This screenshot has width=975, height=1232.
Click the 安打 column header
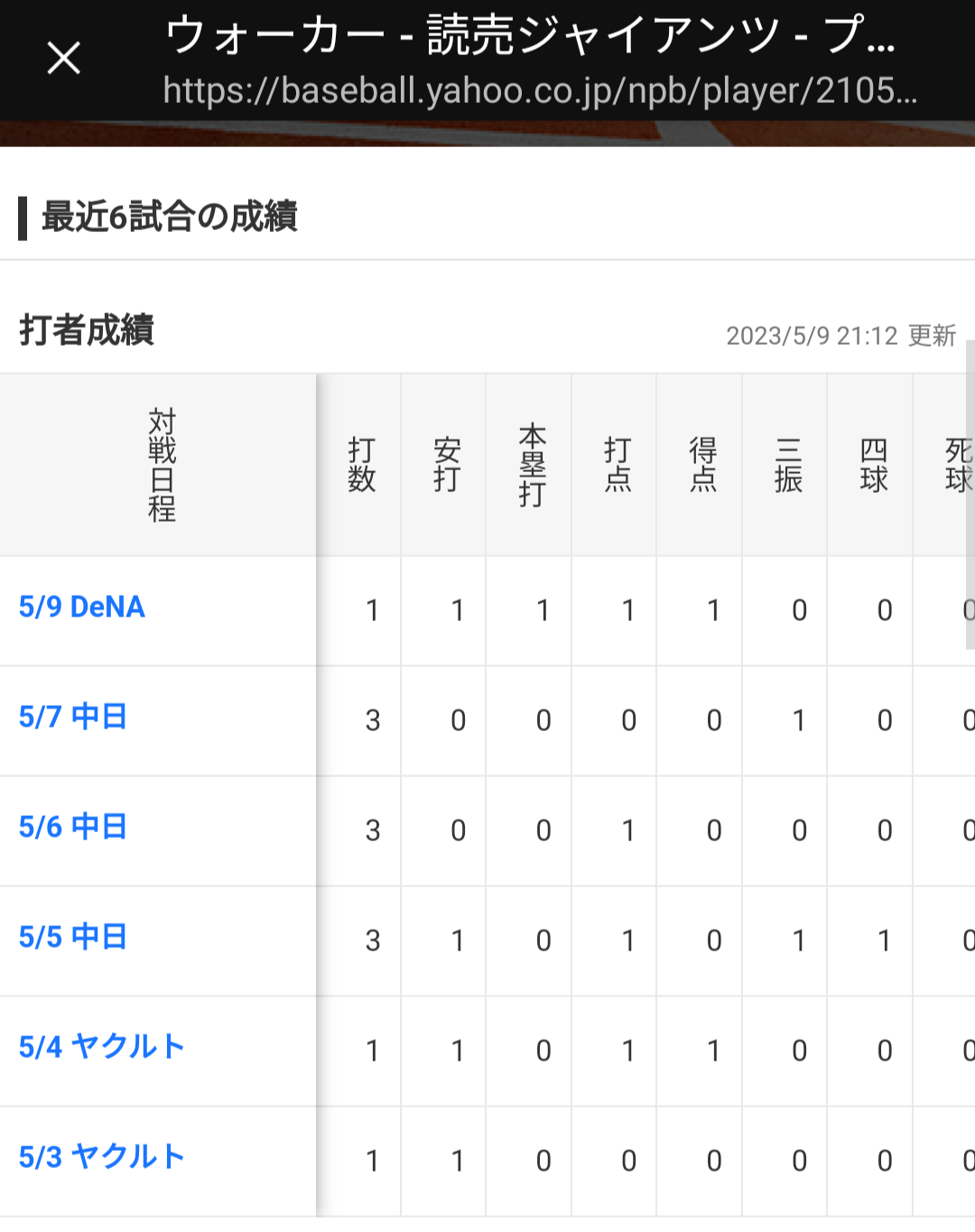coord(447,465)
